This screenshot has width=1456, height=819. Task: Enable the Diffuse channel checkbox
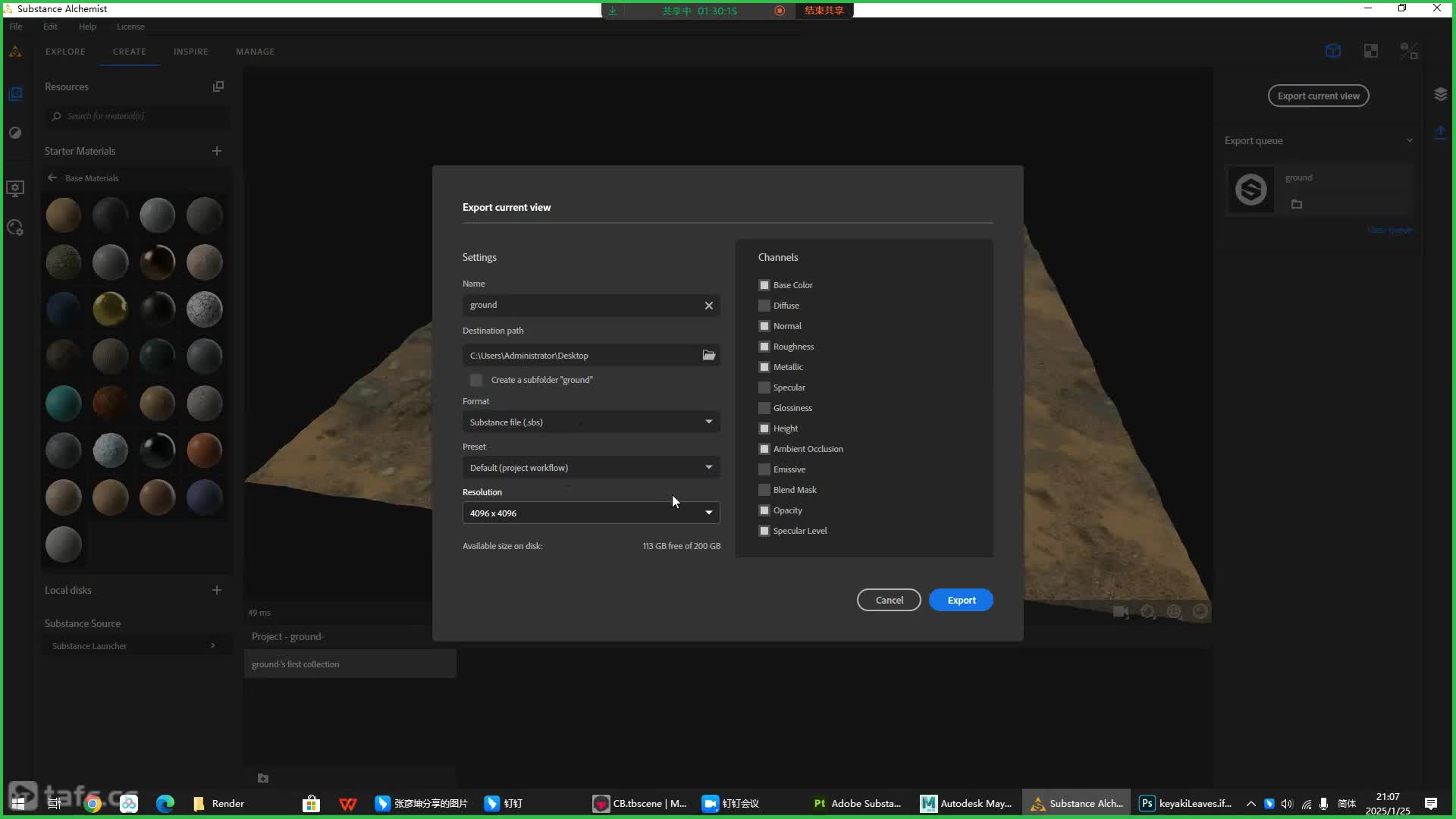tap(764, 306)
